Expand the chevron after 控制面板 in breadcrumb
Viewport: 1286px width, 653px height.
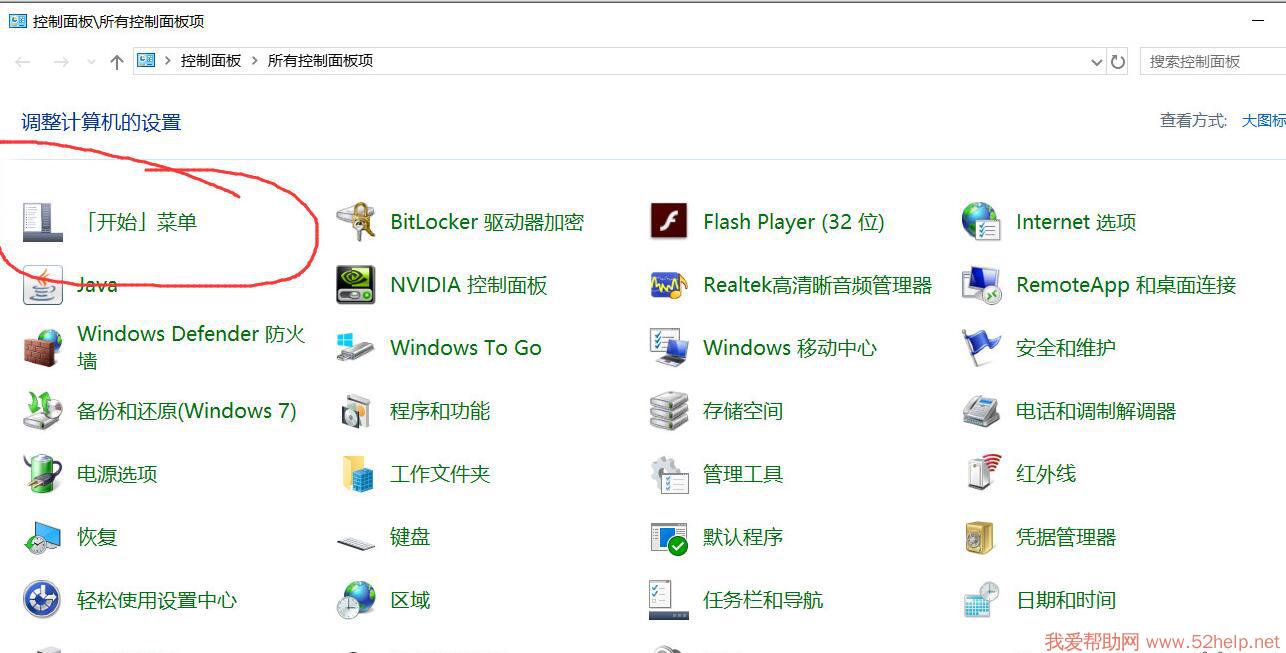pyautogui.click(x=254, y=61)
